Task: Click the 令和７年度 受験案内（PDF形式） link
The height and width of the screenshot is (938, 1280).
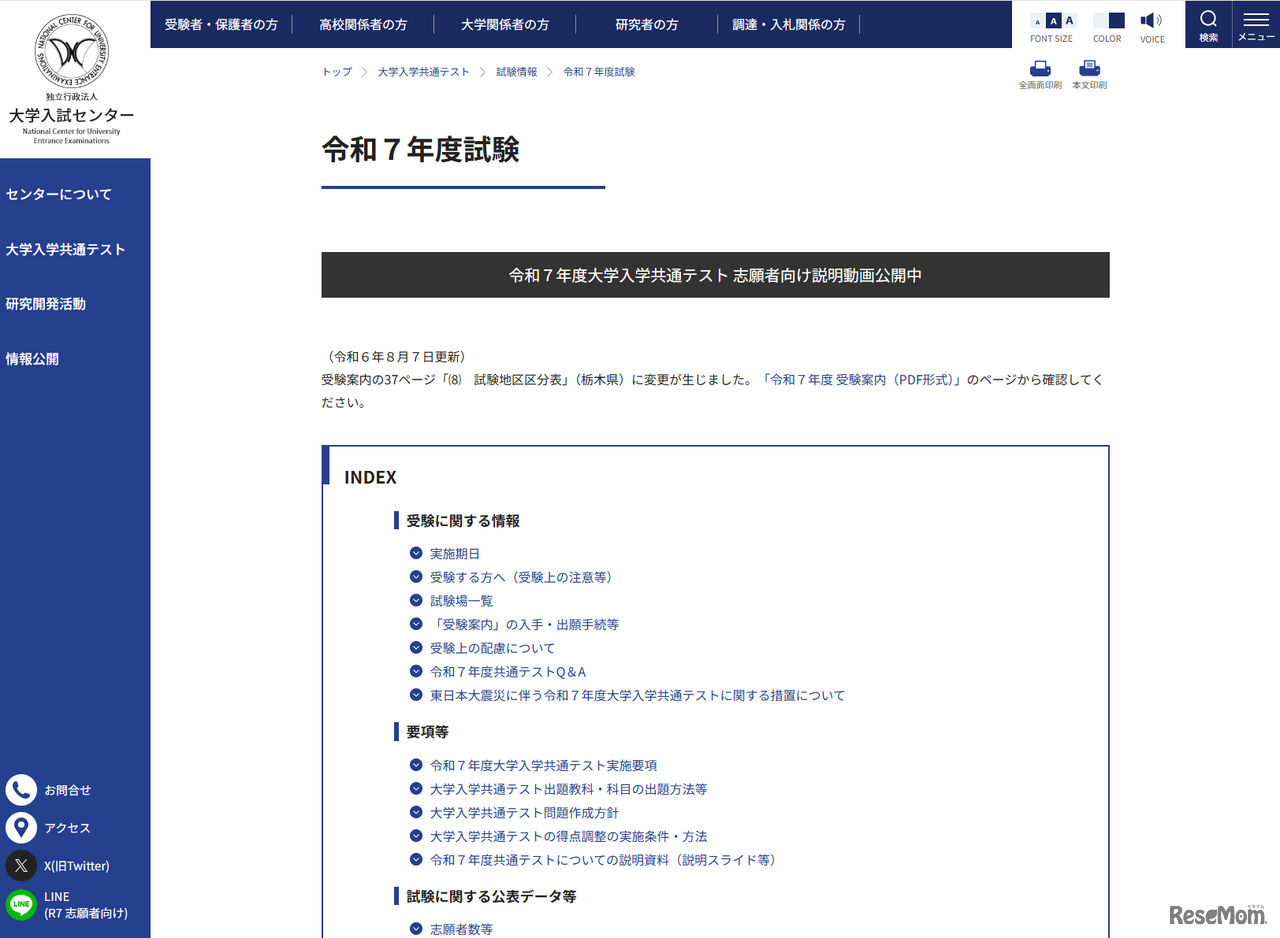Action: pyautogui.click(x=855, y=379)
